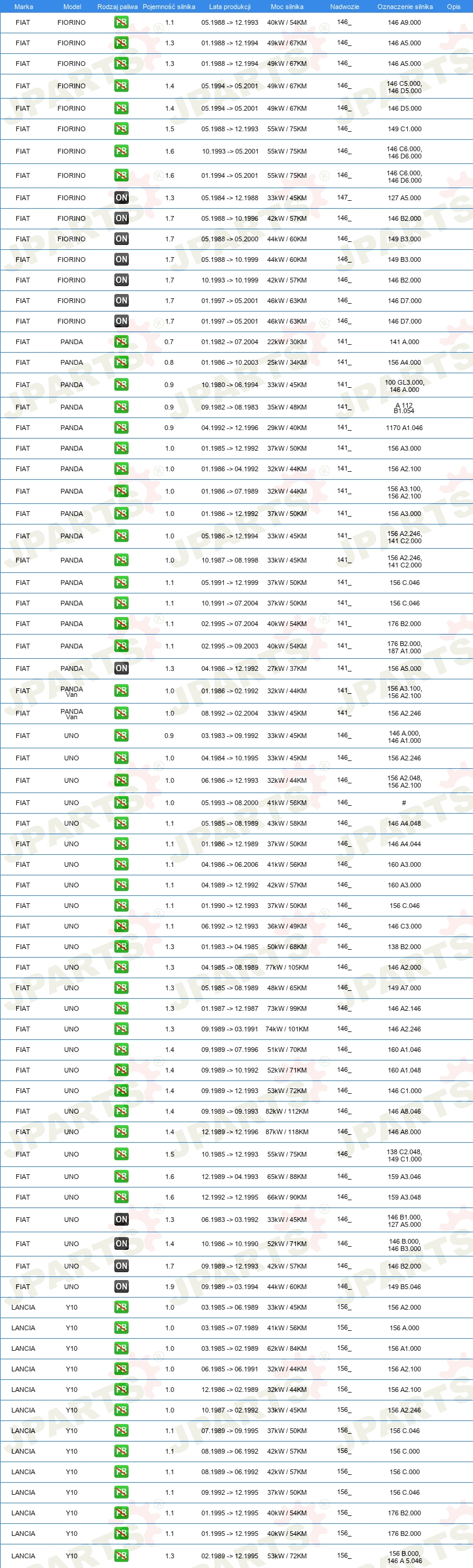Click engine code cell 159 A3.046

pyautogui.click(x=404, y=1177)
